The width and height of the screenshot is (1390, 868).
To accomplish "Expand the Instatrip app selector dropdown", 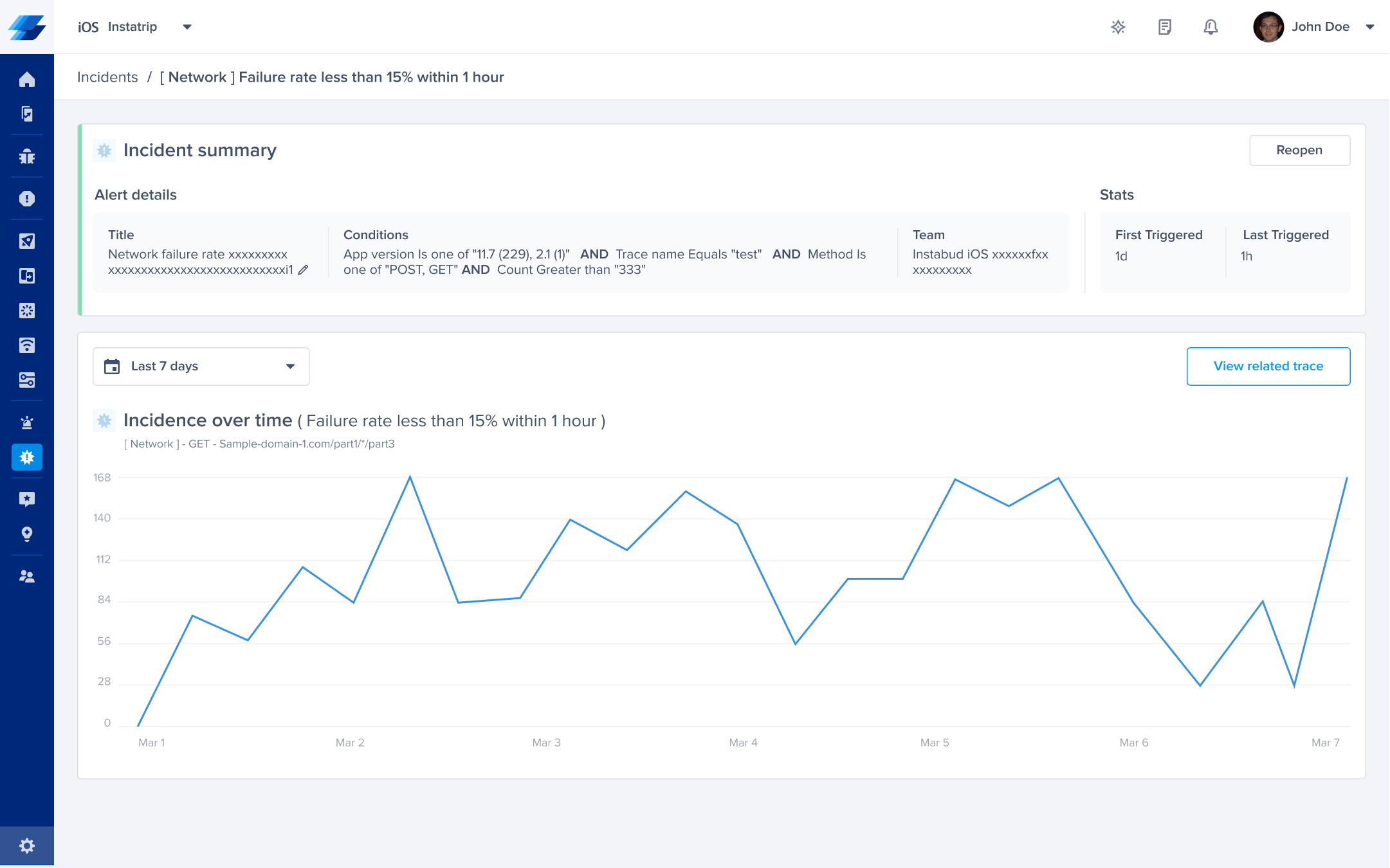I will pyautogui.click(x=187, y=27).
